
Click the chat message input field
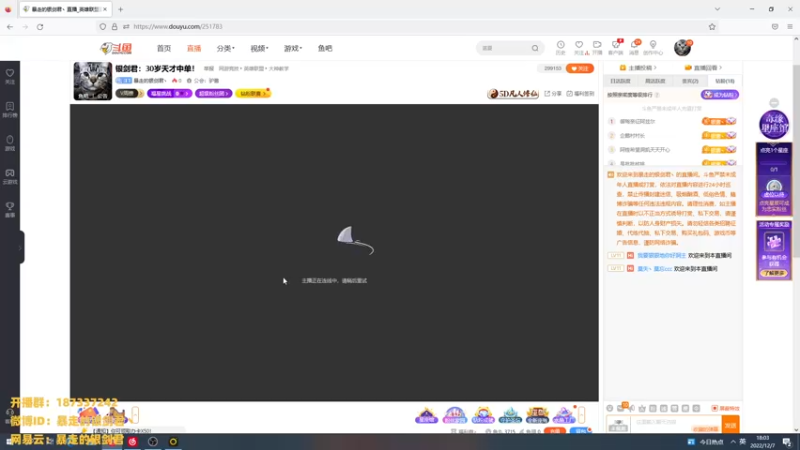coord(677,422)
